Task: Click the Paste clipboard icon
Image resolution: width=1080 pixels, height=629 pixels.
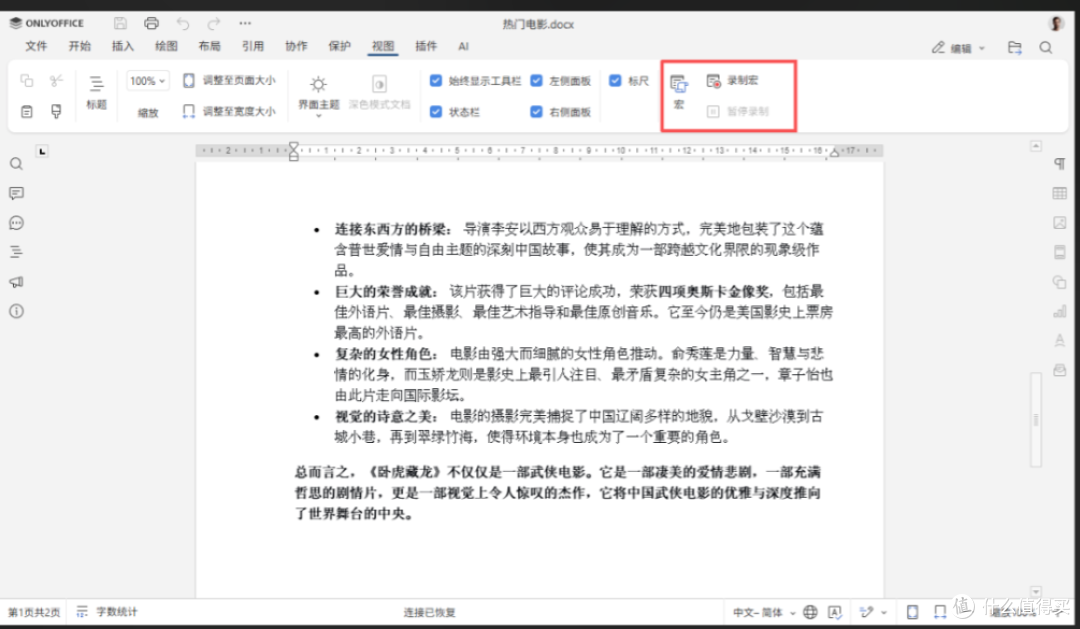Action: point(27,112)
